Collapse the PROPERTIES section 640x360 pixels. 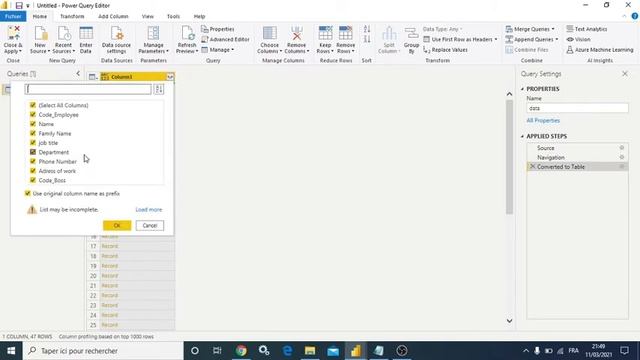[x=522, y=89]
